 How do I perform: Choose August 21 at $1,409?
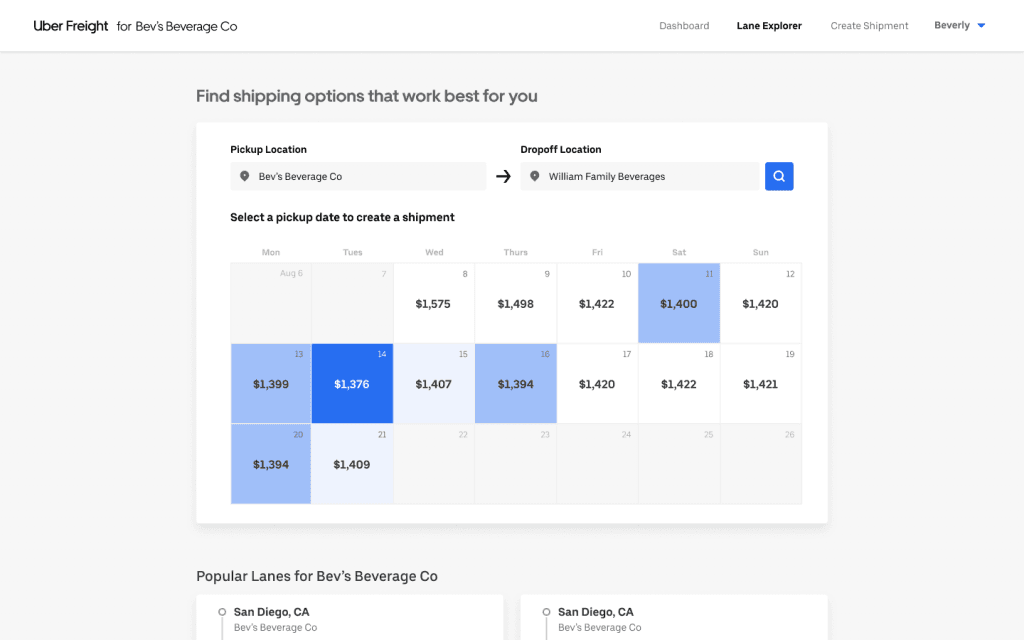point(352,464)
